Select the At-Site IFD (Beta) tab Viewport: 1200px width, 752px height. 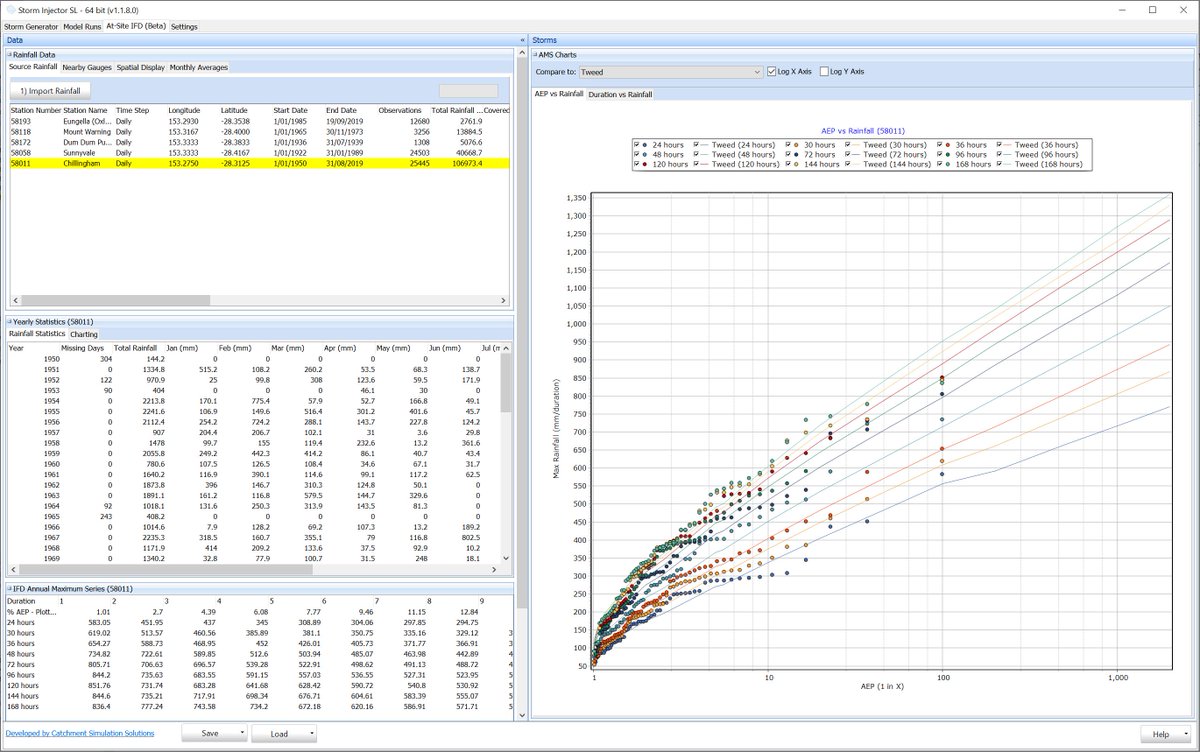coord(136,26)
